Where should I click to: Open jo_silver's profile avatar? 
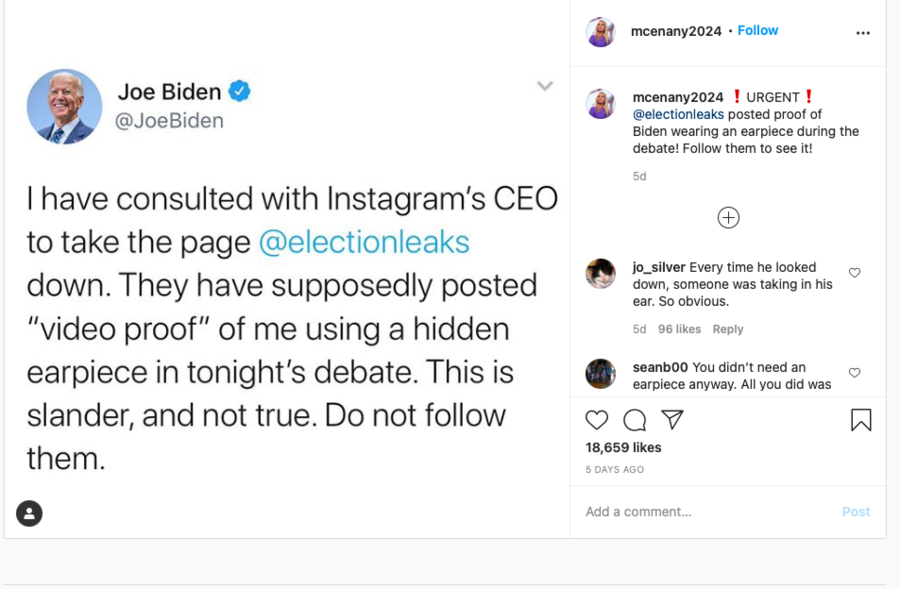[x=600, y=273]
